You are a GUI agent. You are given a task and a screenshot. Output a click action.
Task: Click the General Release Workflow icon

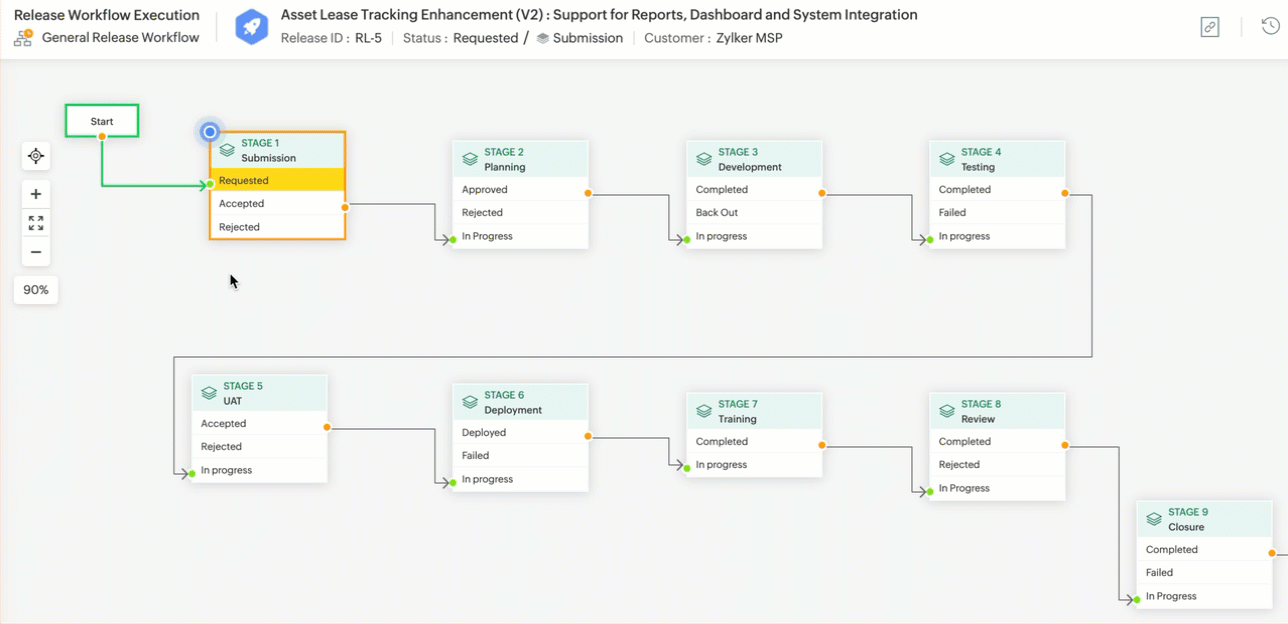23,38
